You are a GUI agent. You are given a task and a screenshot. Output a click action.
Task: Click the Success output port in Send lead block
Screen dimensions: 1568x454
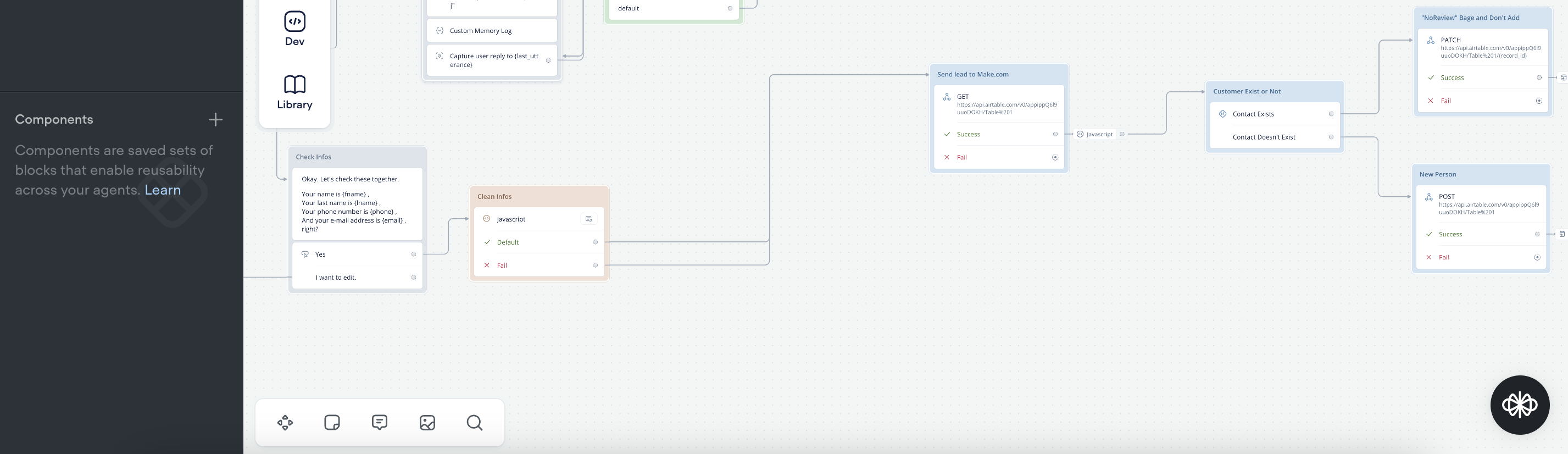point(1055,135)
